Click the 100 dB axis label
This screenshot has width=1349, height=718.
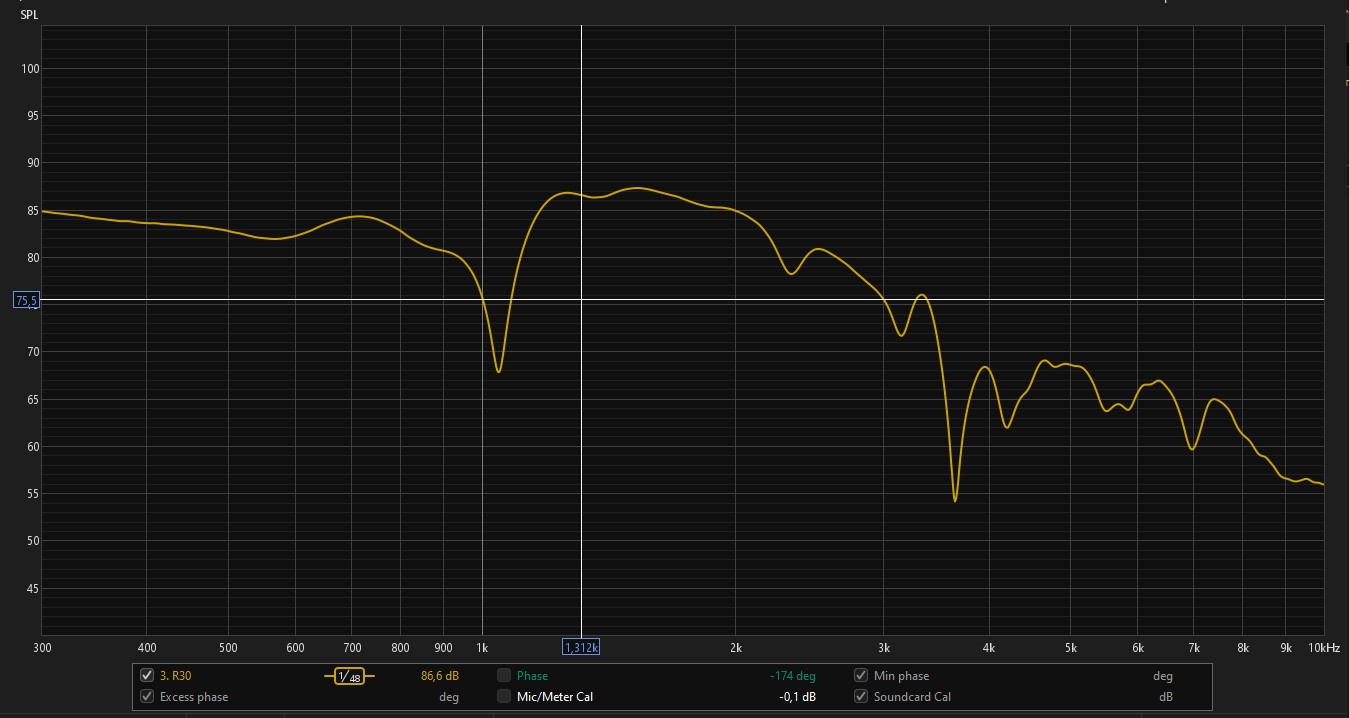(x=31, y=68)
